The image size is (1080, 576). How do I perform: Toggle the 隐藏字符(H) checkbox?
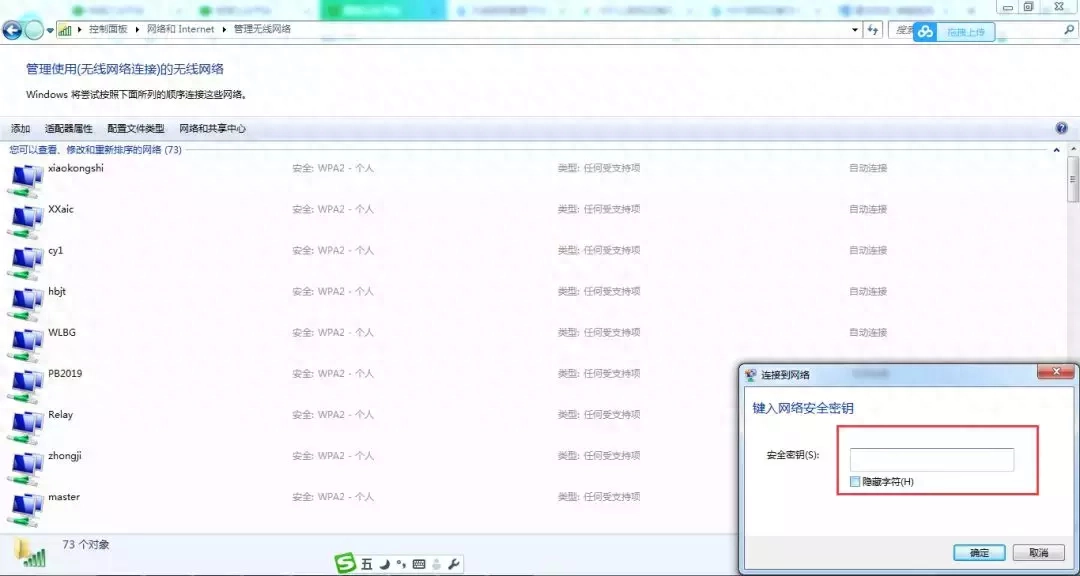coord(855,482)
